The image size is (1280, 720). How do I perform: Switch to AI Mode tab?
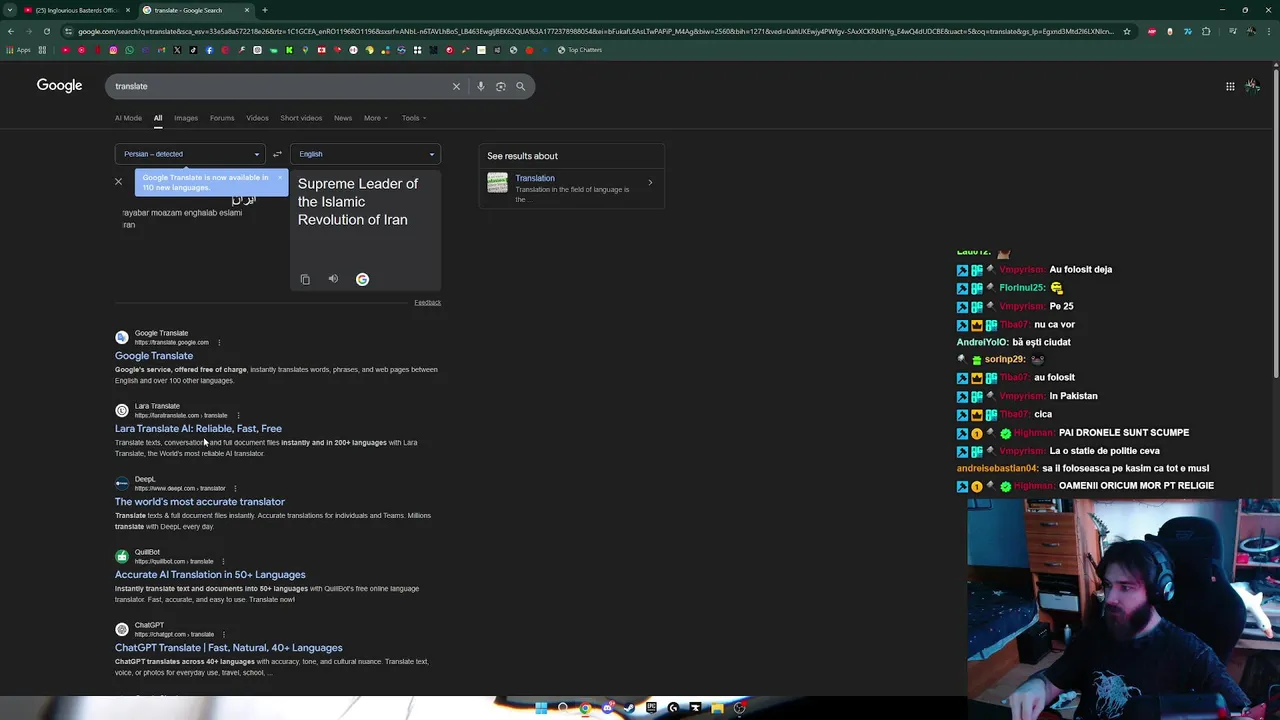click(128, 118)
